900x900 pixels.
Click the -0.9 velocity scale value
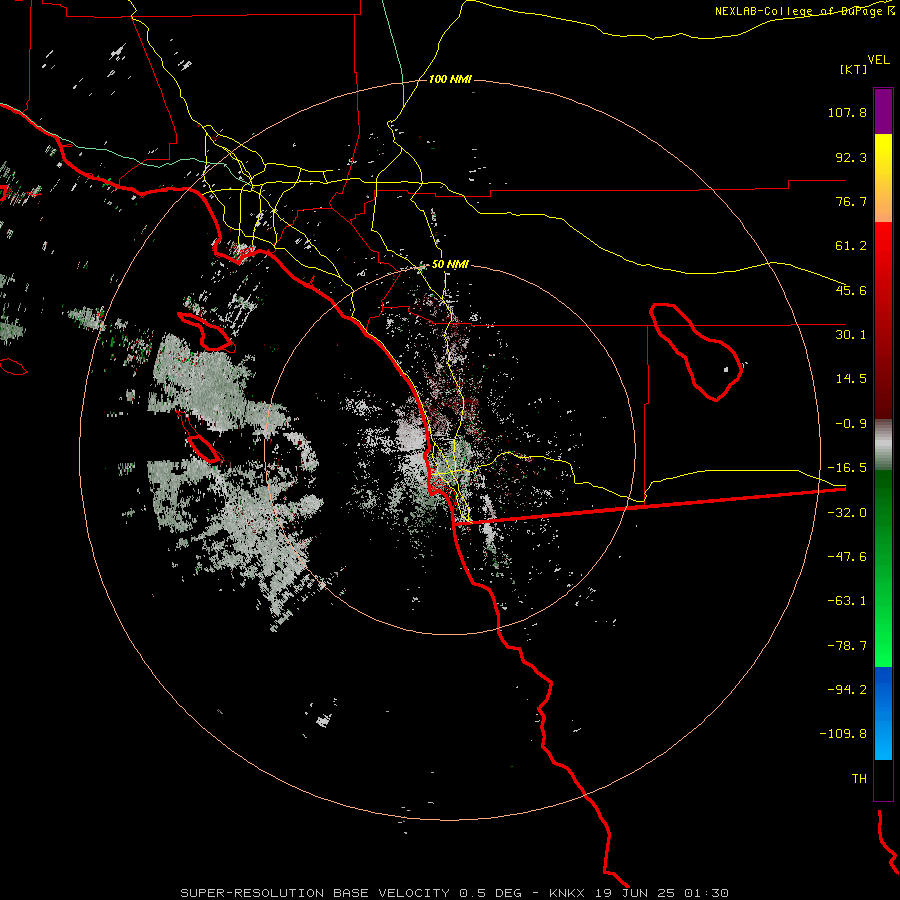pos(851,424)
